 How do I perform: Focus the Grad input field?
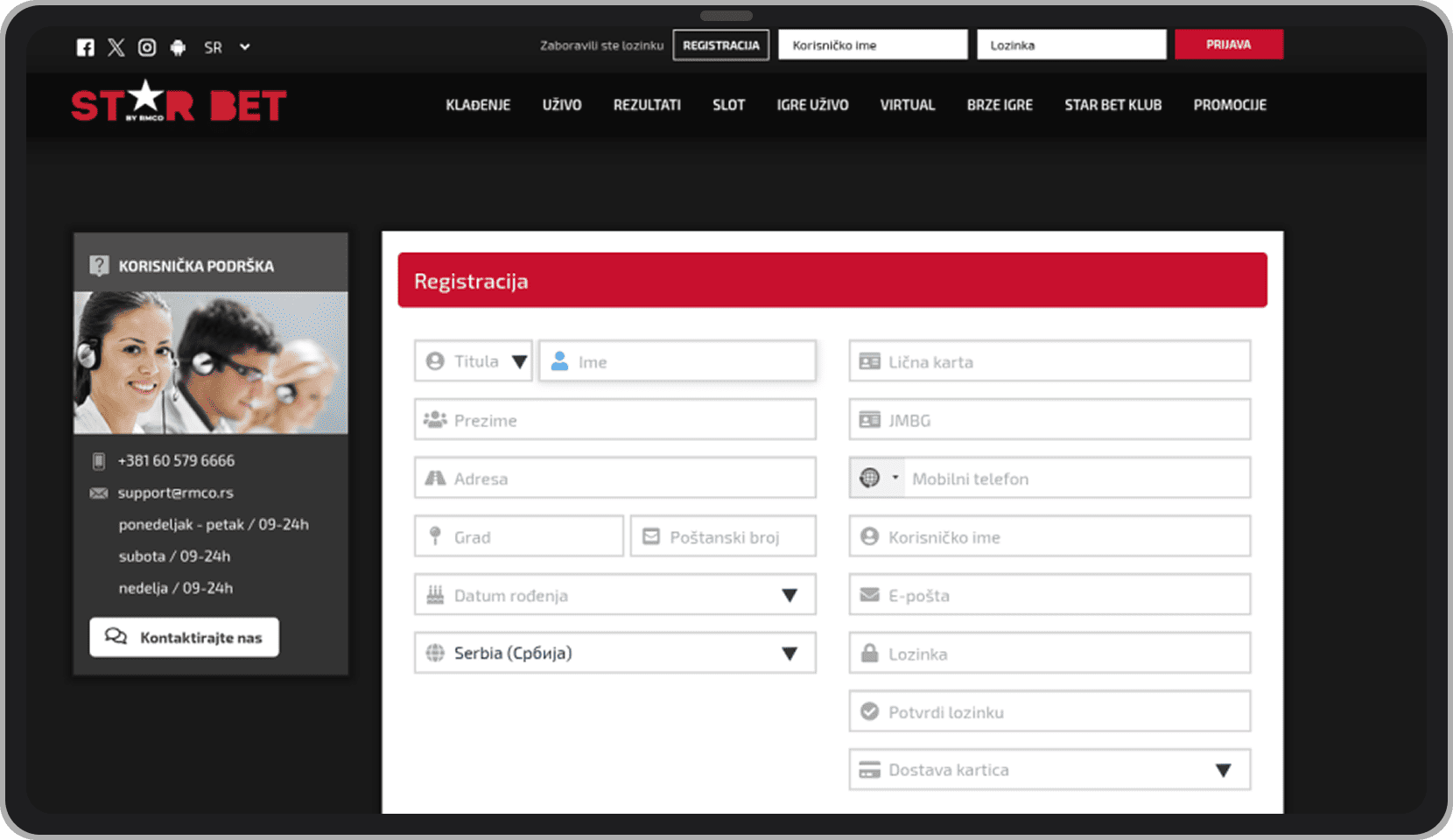[519, 536]
